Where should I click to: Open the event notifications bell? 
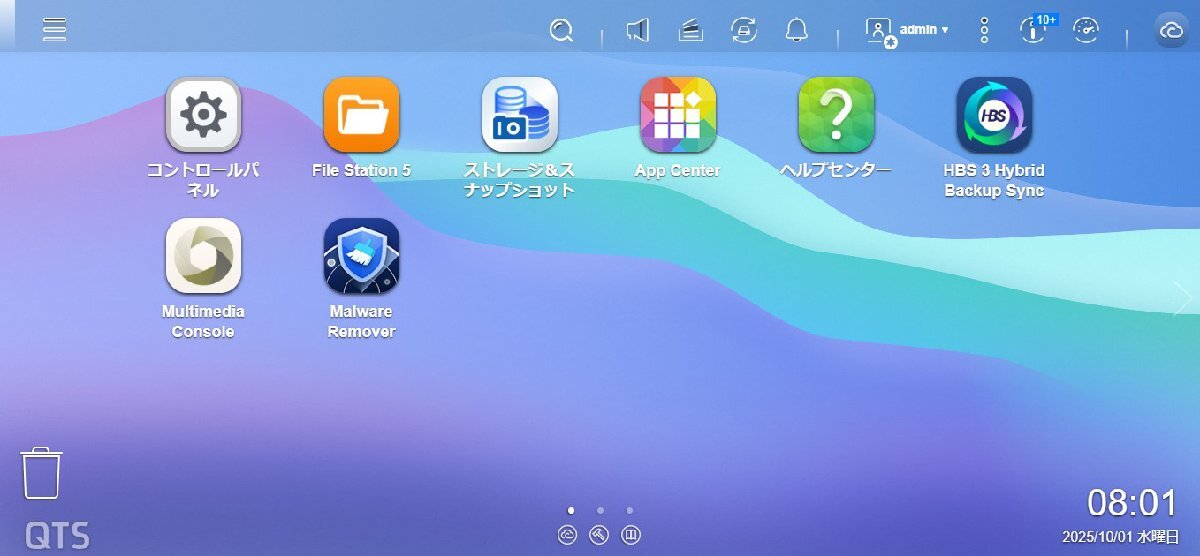pos(796,31)
